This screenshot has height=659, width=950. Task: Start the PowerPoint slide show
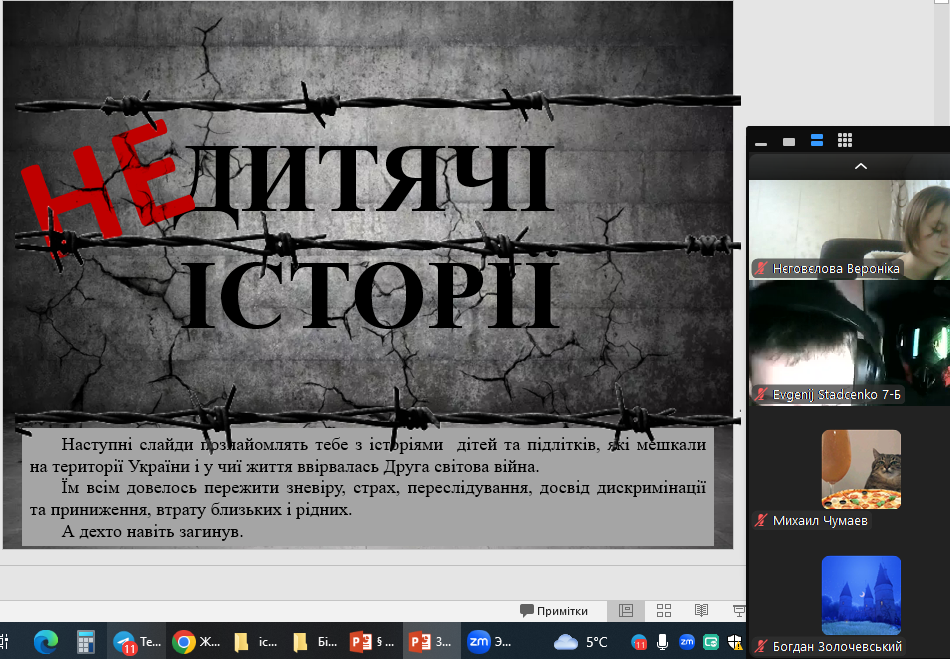tap(739, 611)
